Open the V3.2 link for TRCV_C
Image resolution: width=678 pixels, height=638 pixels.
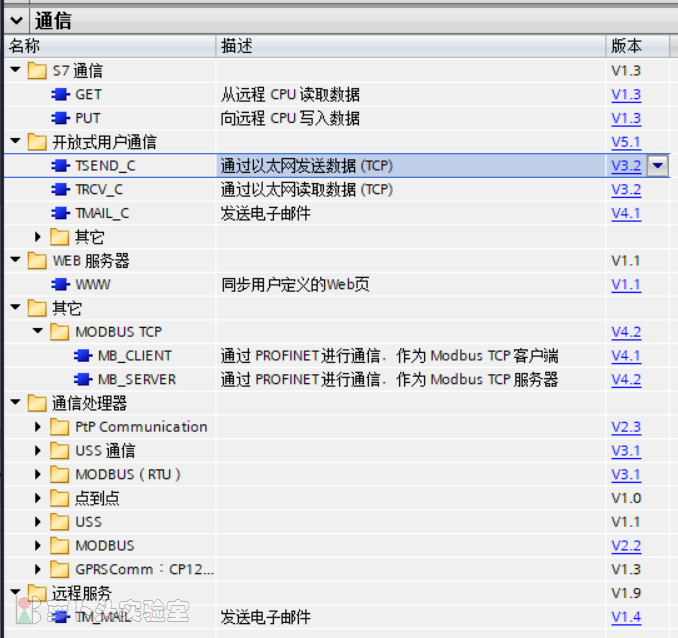coord(626,190)
